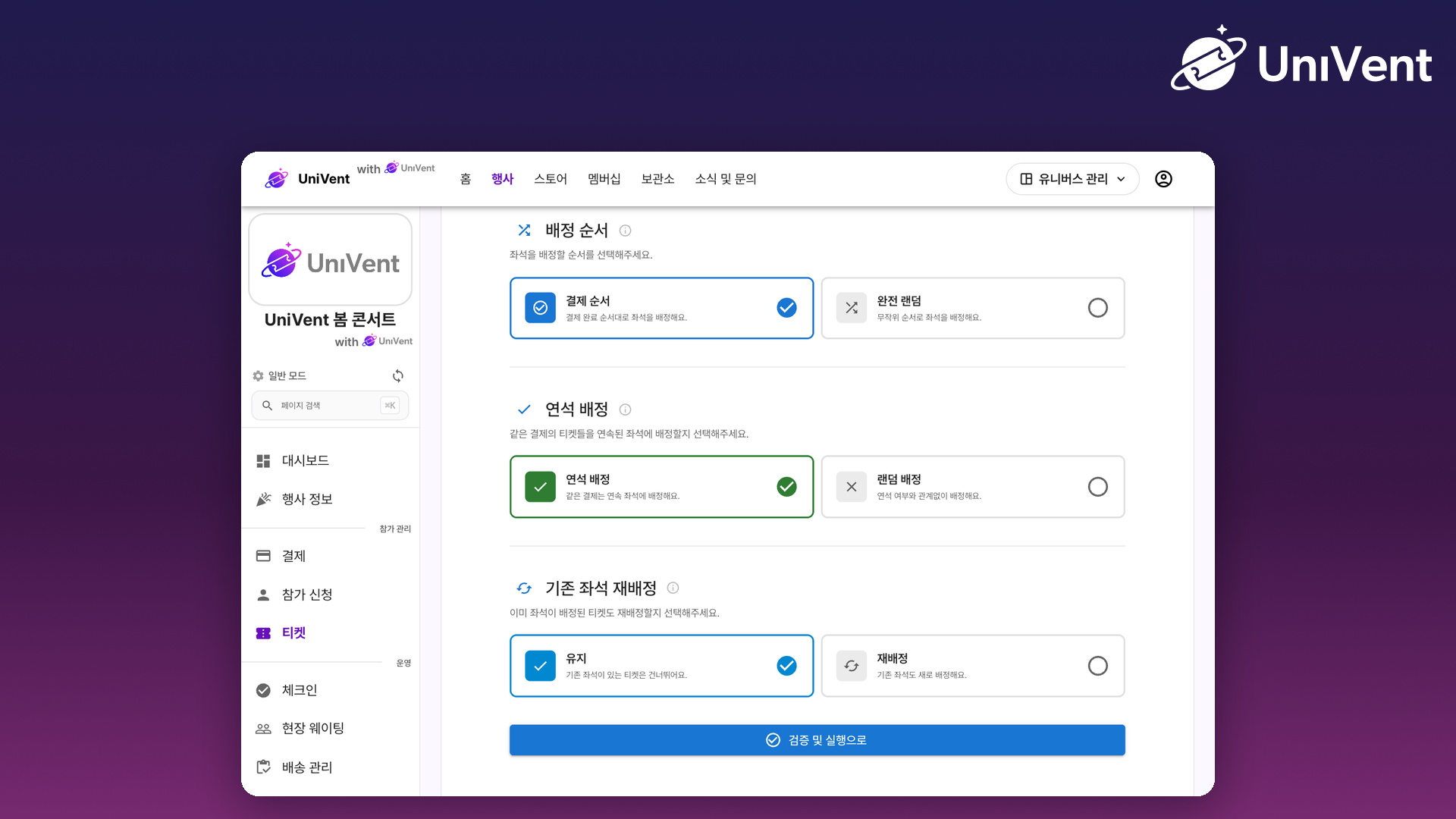1456x819 pixels.
Task: Open the 스토어 nav tab
Action: point(551,179)
